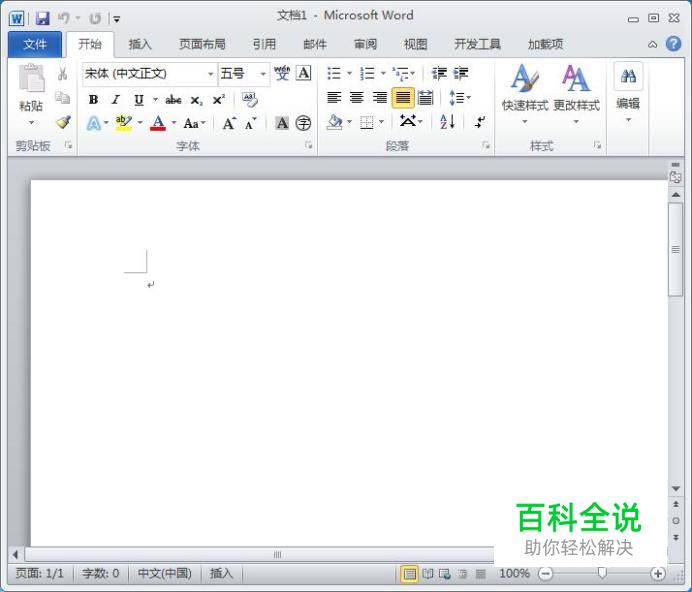
Task: Click the Undo arrow in quick access toolbar
Action: (x=64, y=19)
